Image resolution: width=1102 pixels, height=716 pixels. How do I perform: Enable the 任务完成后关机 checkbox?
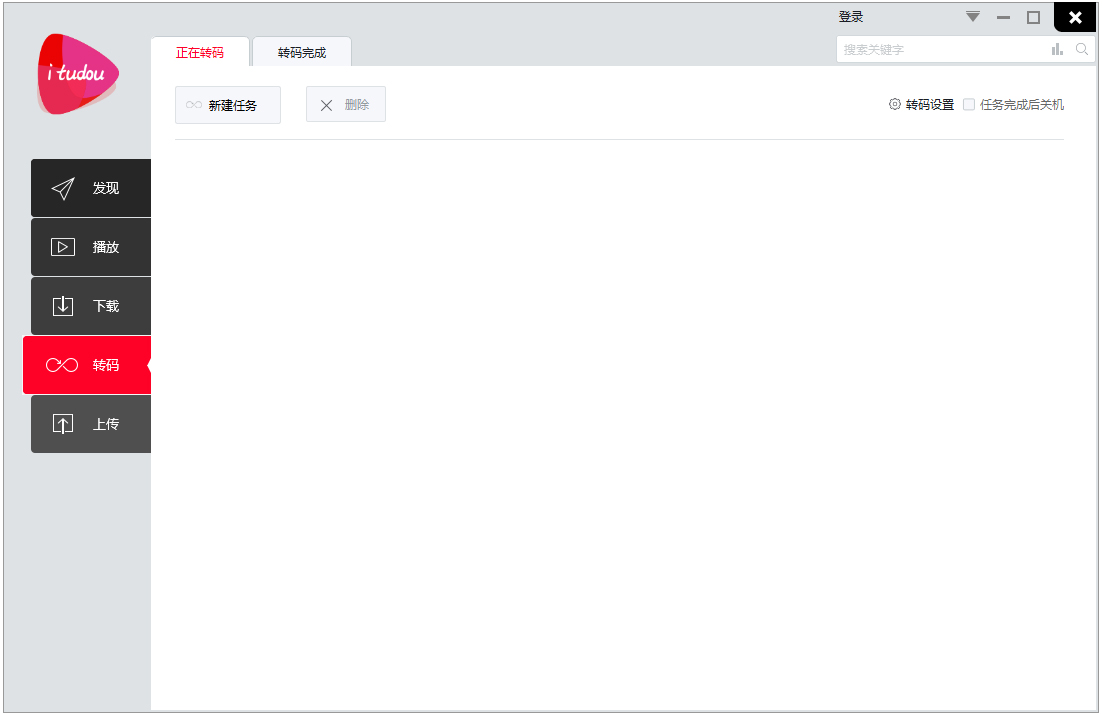click(969, 105)
